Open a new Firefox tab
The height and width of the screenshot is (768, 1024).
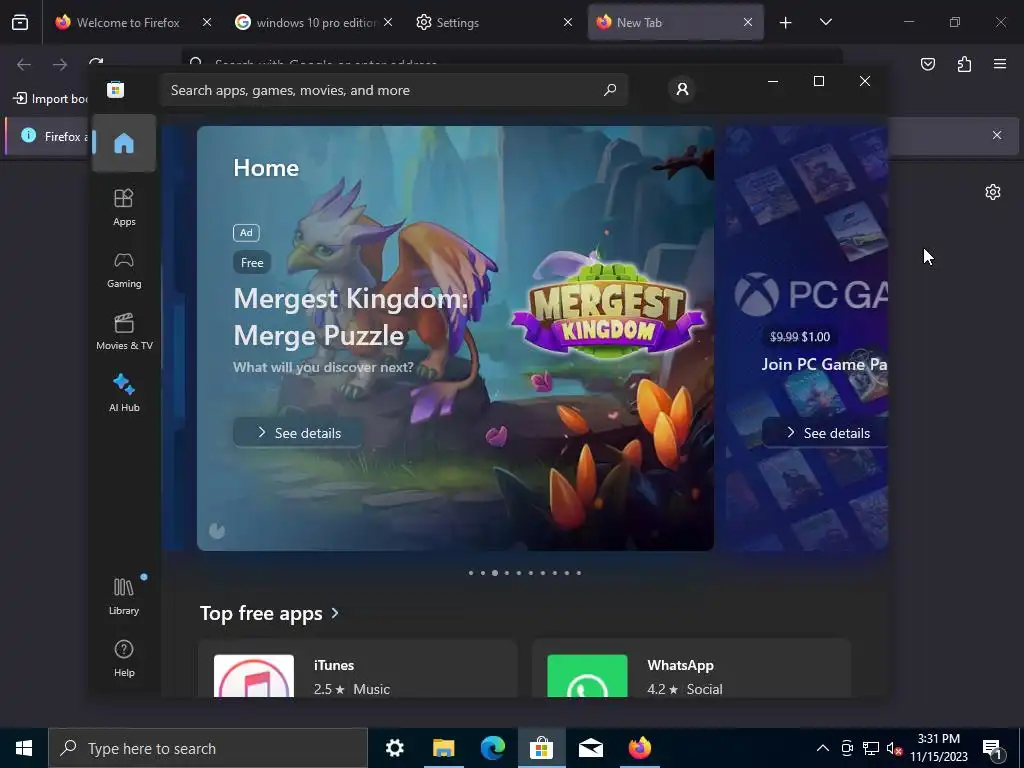786,23
